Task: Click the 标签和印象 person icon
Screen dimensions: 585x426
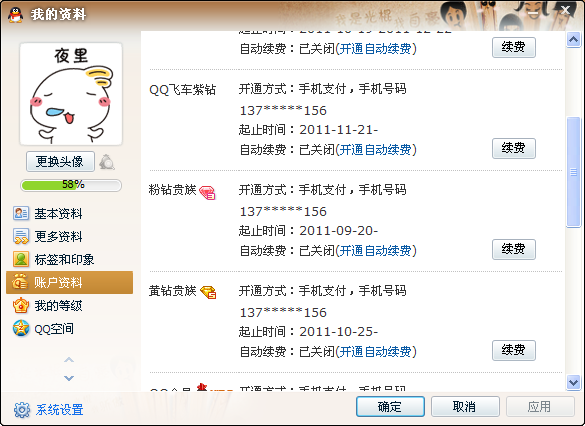Action: (21, 260)
